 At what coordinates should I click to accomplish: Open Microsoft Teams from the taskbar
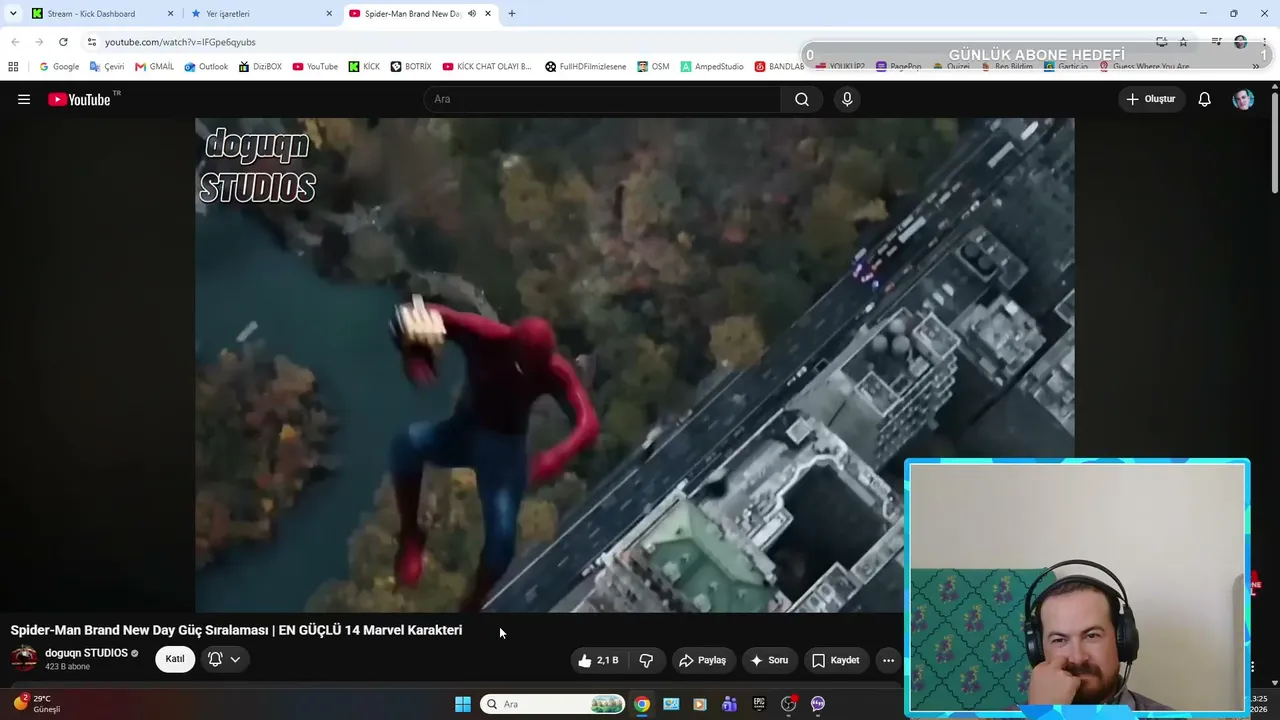click(x=730, y=704)
